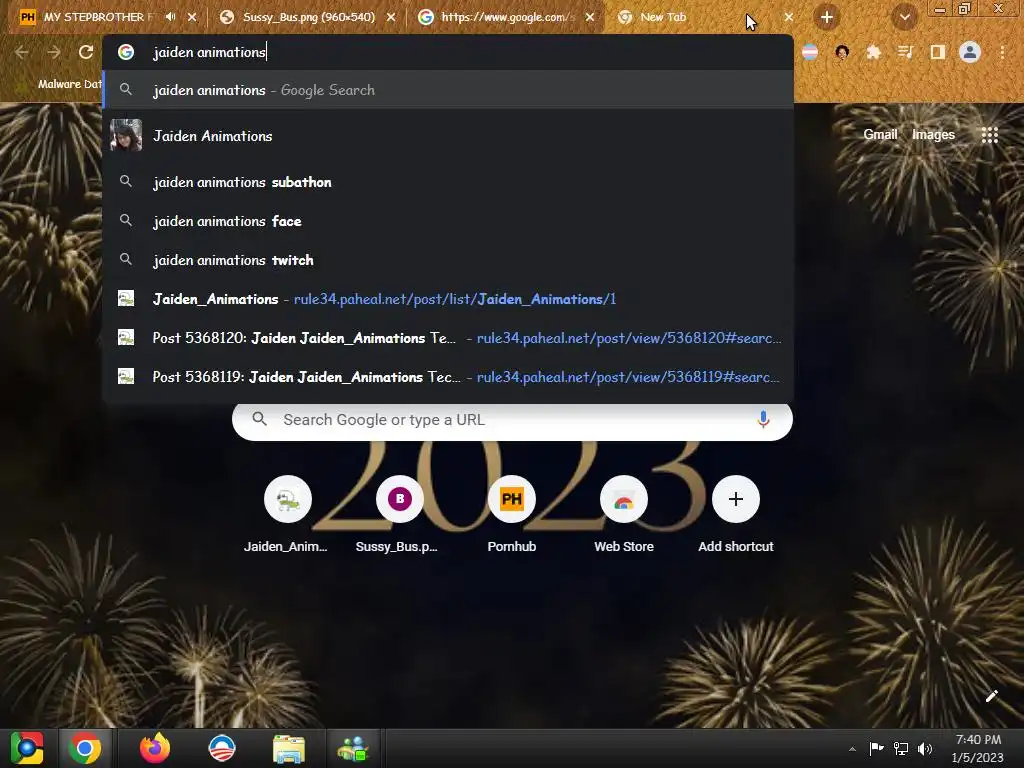Open the Messenger people icon in taskbar
1024x768 pixels.
tap(353, 749)
